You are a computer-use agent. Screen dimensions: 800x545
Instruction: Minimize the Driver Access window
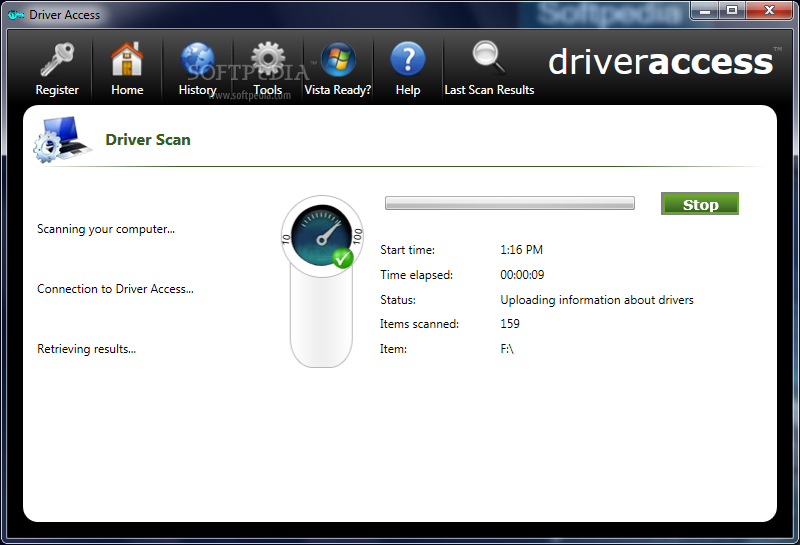705,10
